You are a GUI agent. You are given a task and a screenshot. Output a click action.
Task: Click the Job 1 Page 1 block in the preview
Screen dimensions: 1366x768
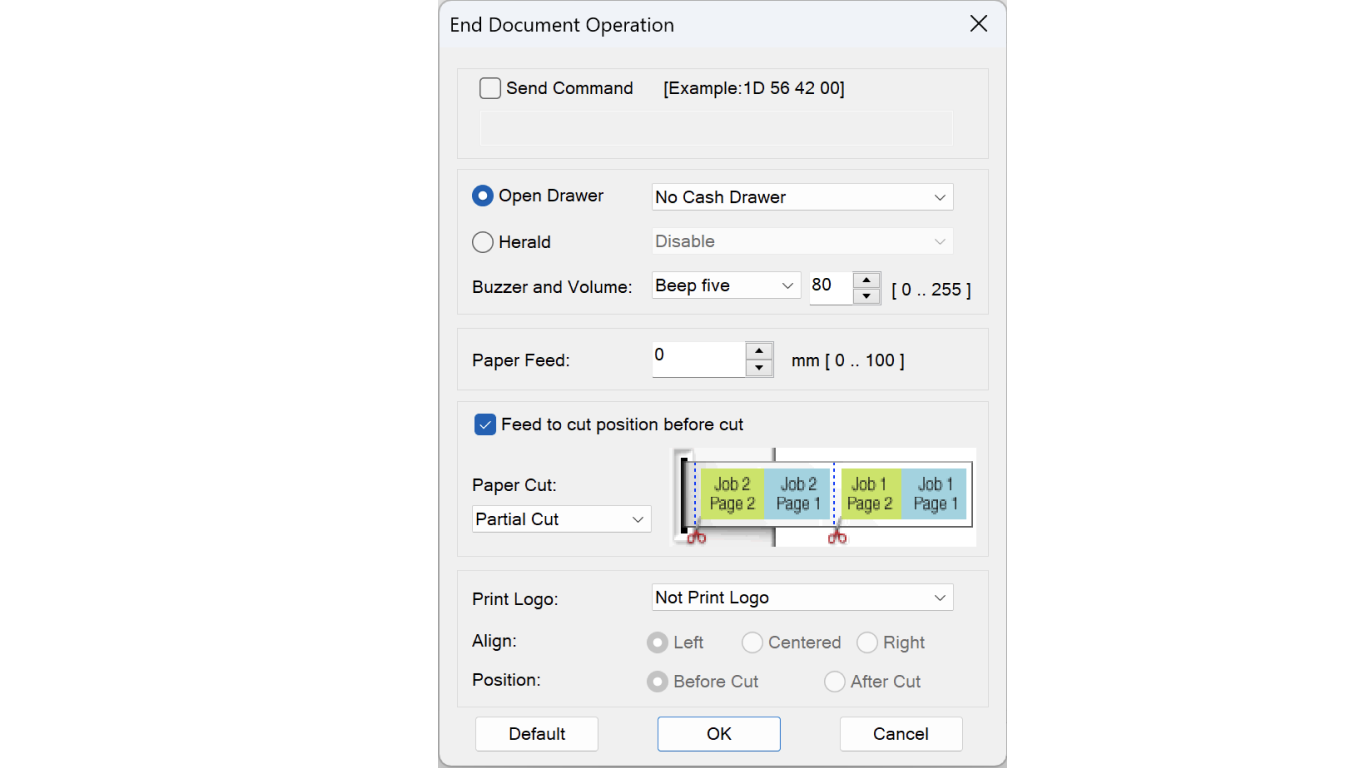pos(935,494)
